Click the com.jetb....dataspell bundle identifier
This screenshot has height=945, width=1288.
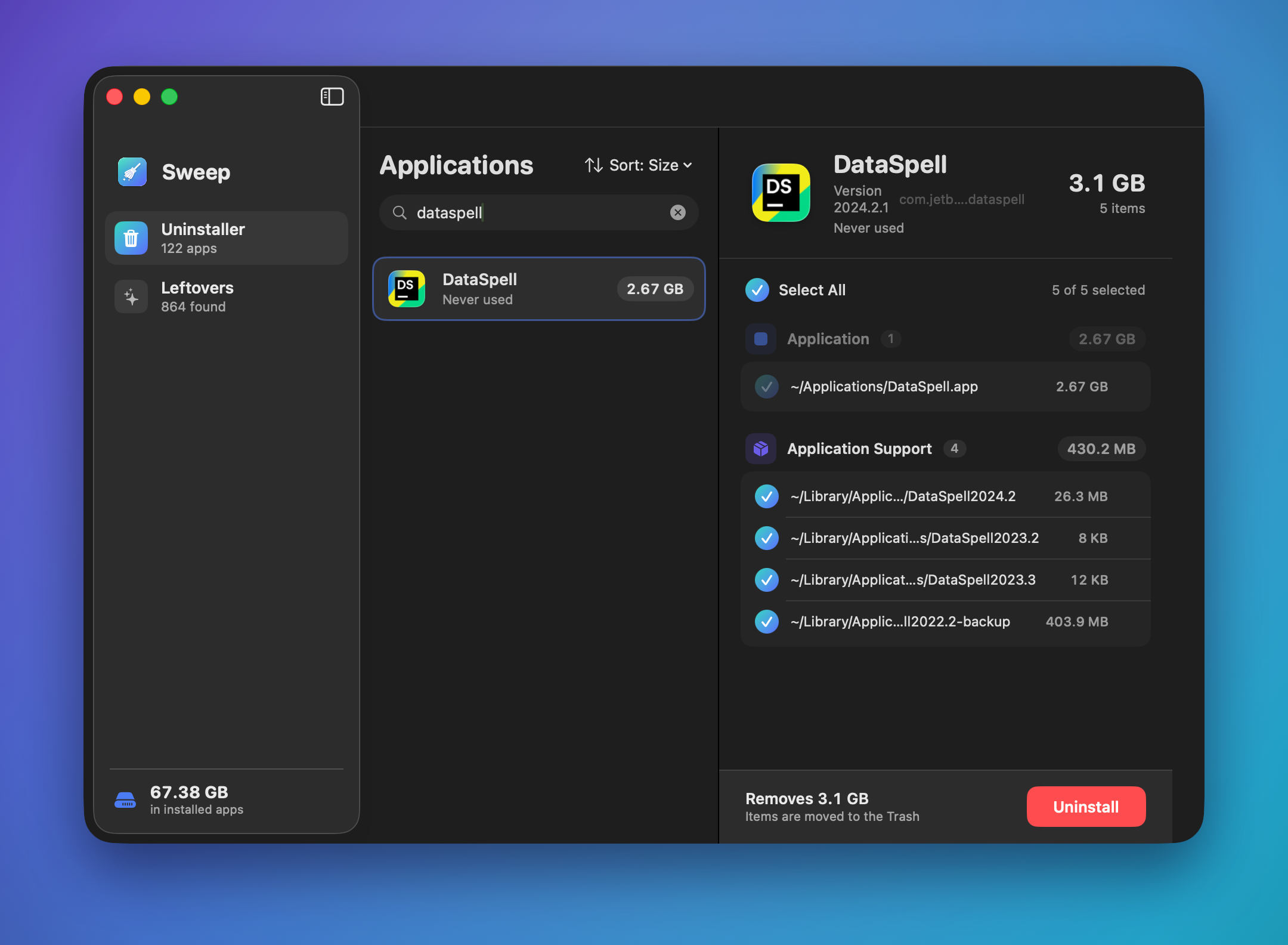pos(962,199)
